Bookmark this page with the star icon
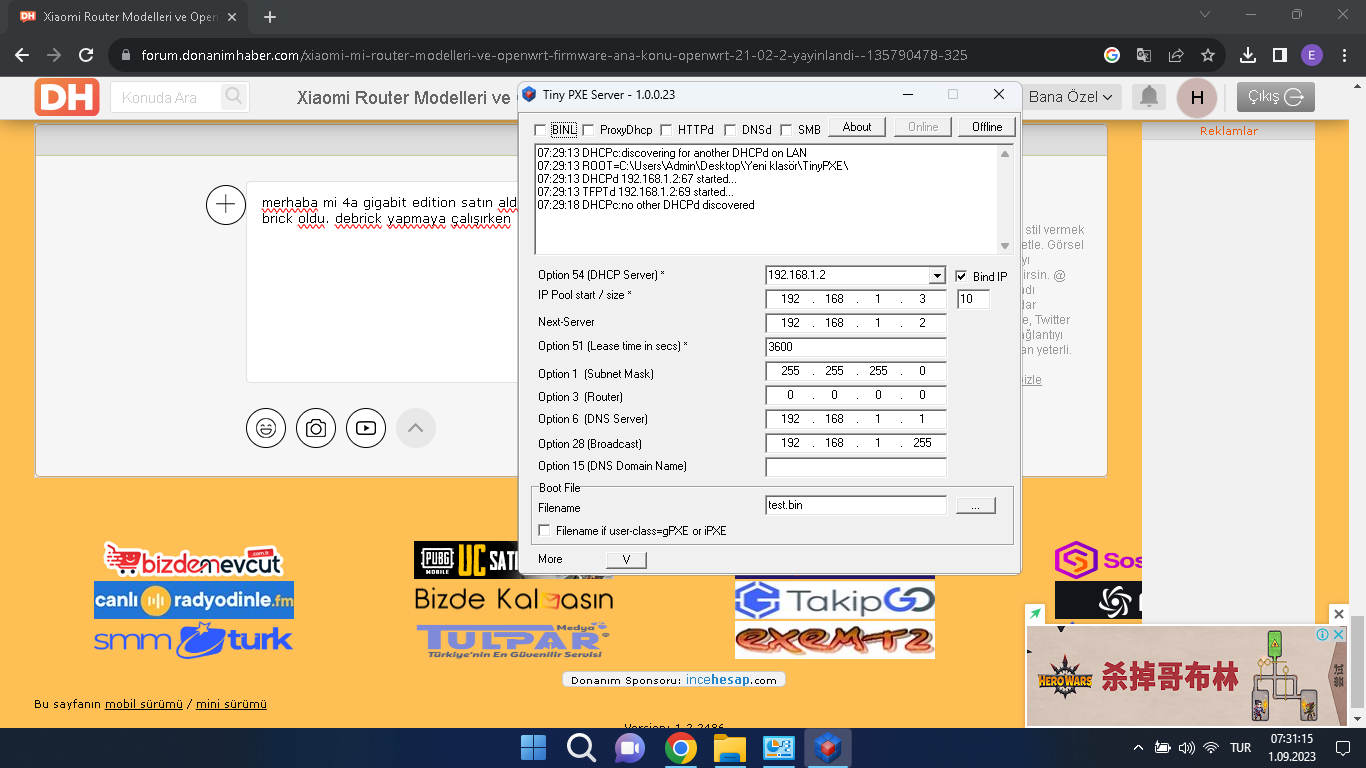Viewport: 1366px width, 768px height. (x=1208, y=55)
